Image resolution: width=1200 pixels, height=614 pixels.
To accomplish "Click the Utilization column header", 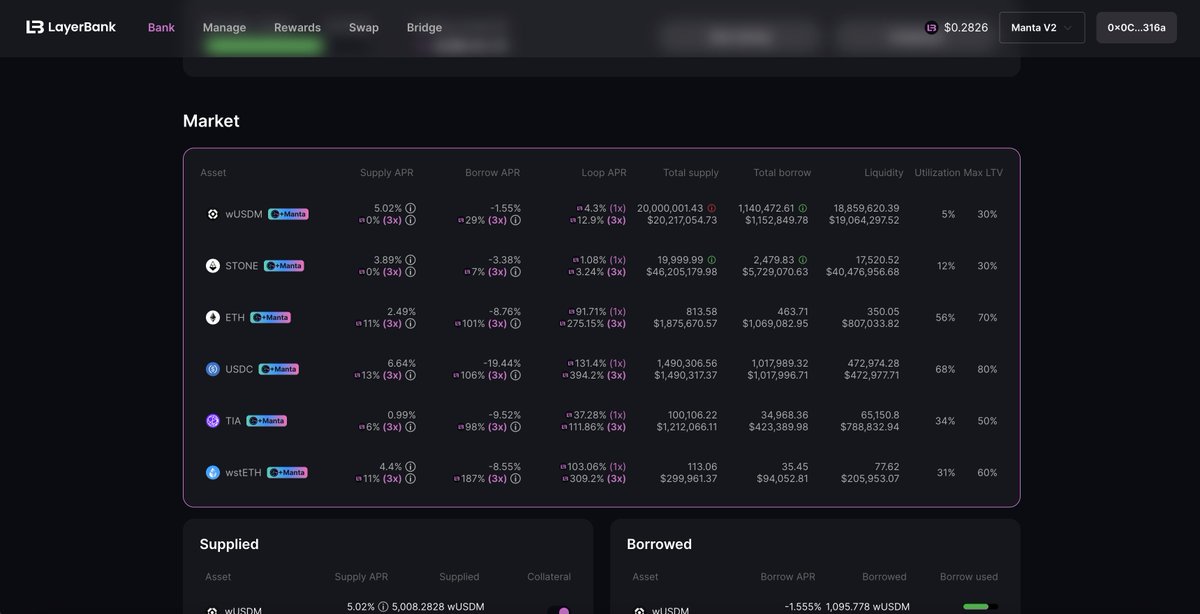I will [937, 173].
